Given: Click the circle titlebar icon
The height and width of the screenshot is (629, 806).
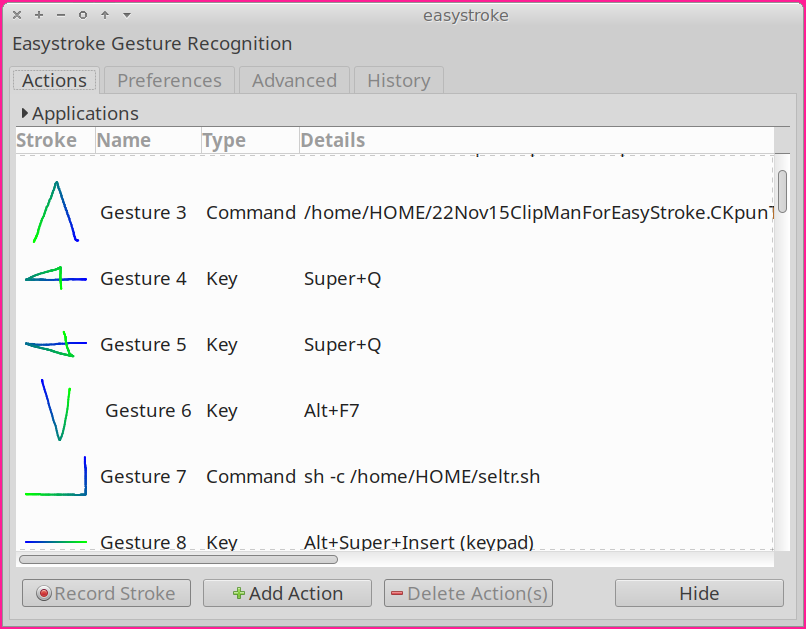Looking at the screenshot, I should (x=83, y=15).
